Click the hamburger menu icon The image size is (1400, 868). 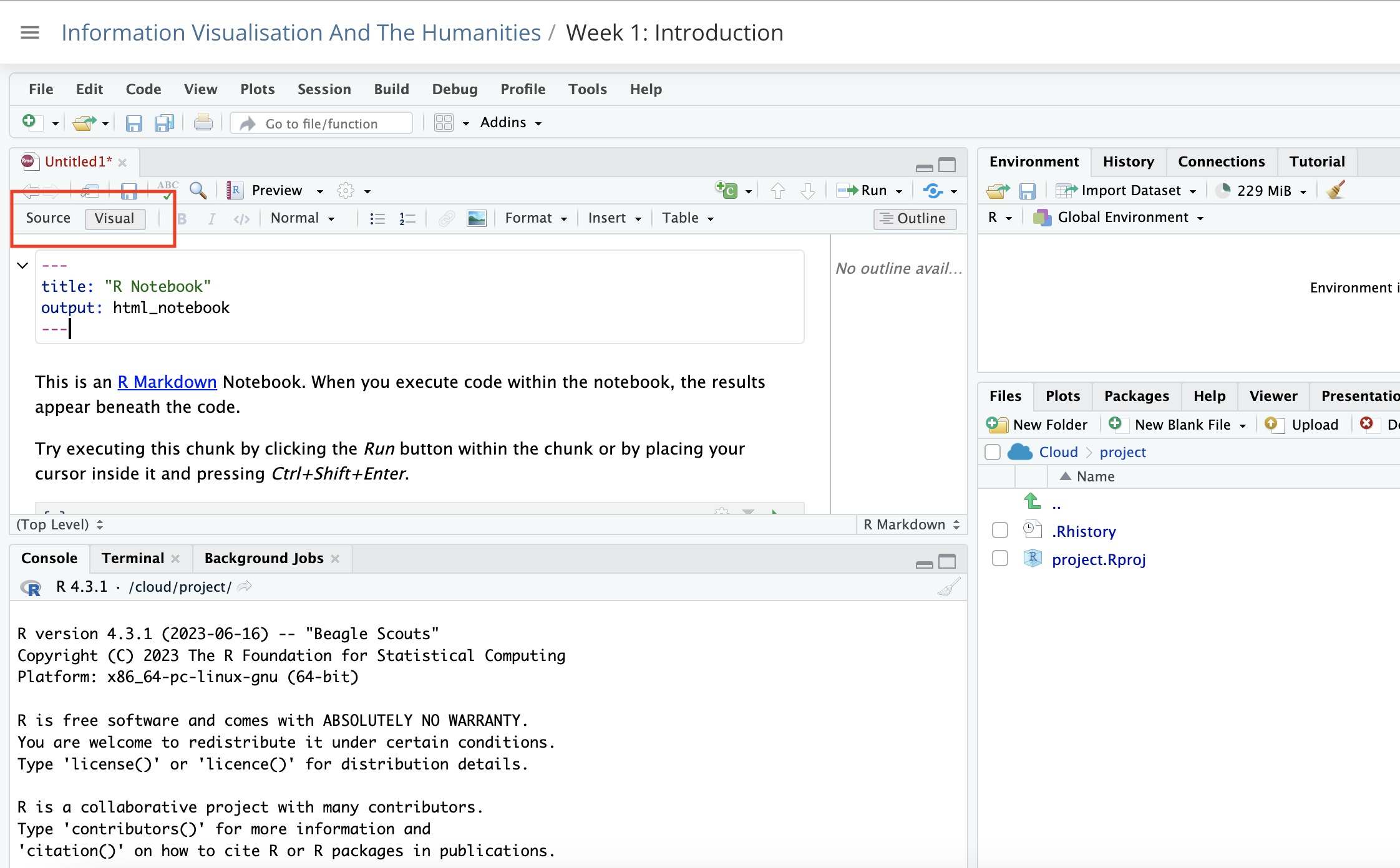pos(30,32)
